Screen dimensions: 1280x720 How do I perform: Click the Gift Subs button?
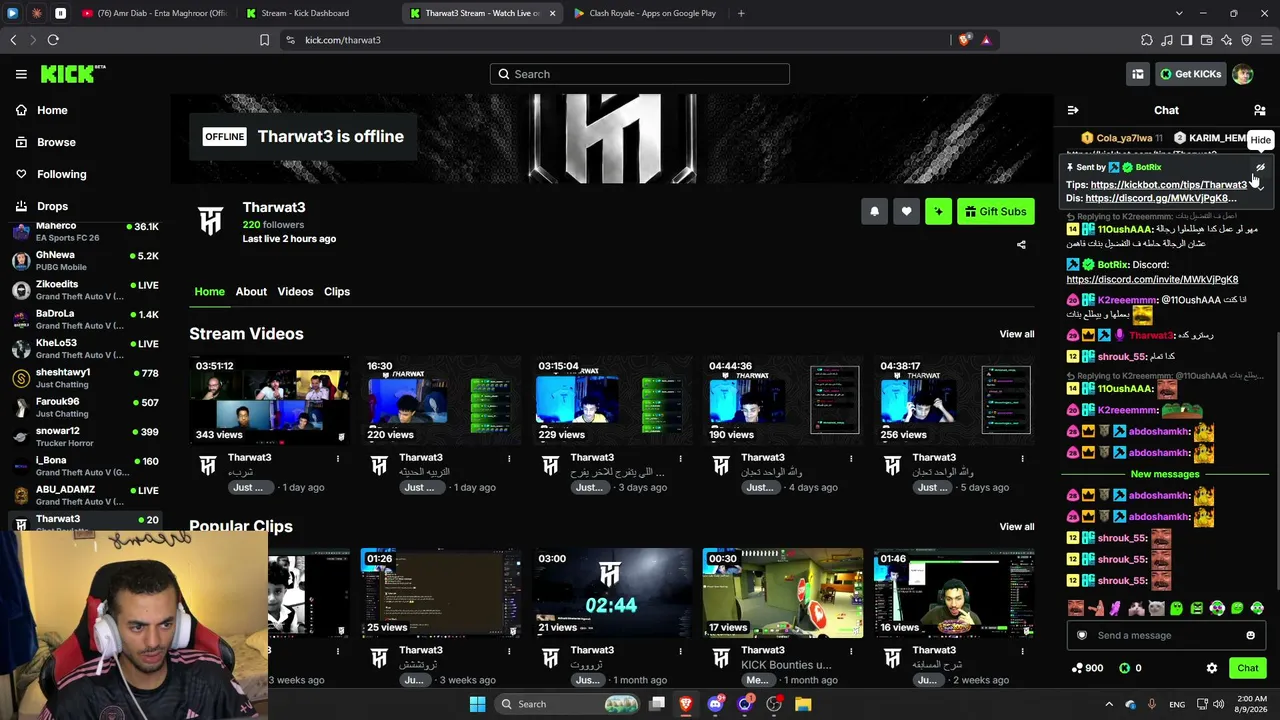point(996,211)
